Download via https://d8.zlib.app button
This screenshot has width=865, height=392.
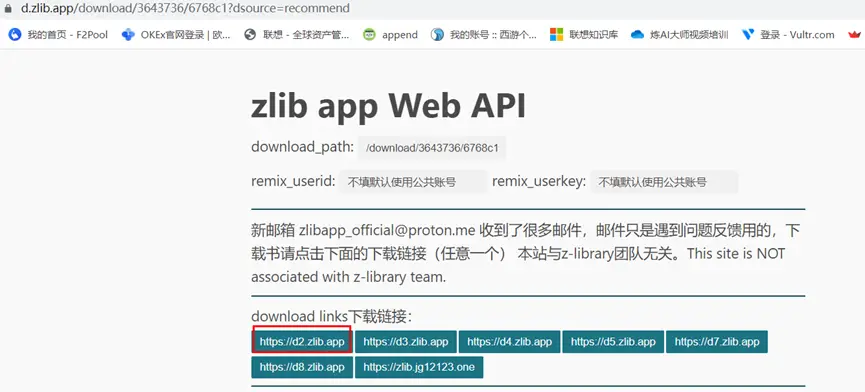point(302,367)
